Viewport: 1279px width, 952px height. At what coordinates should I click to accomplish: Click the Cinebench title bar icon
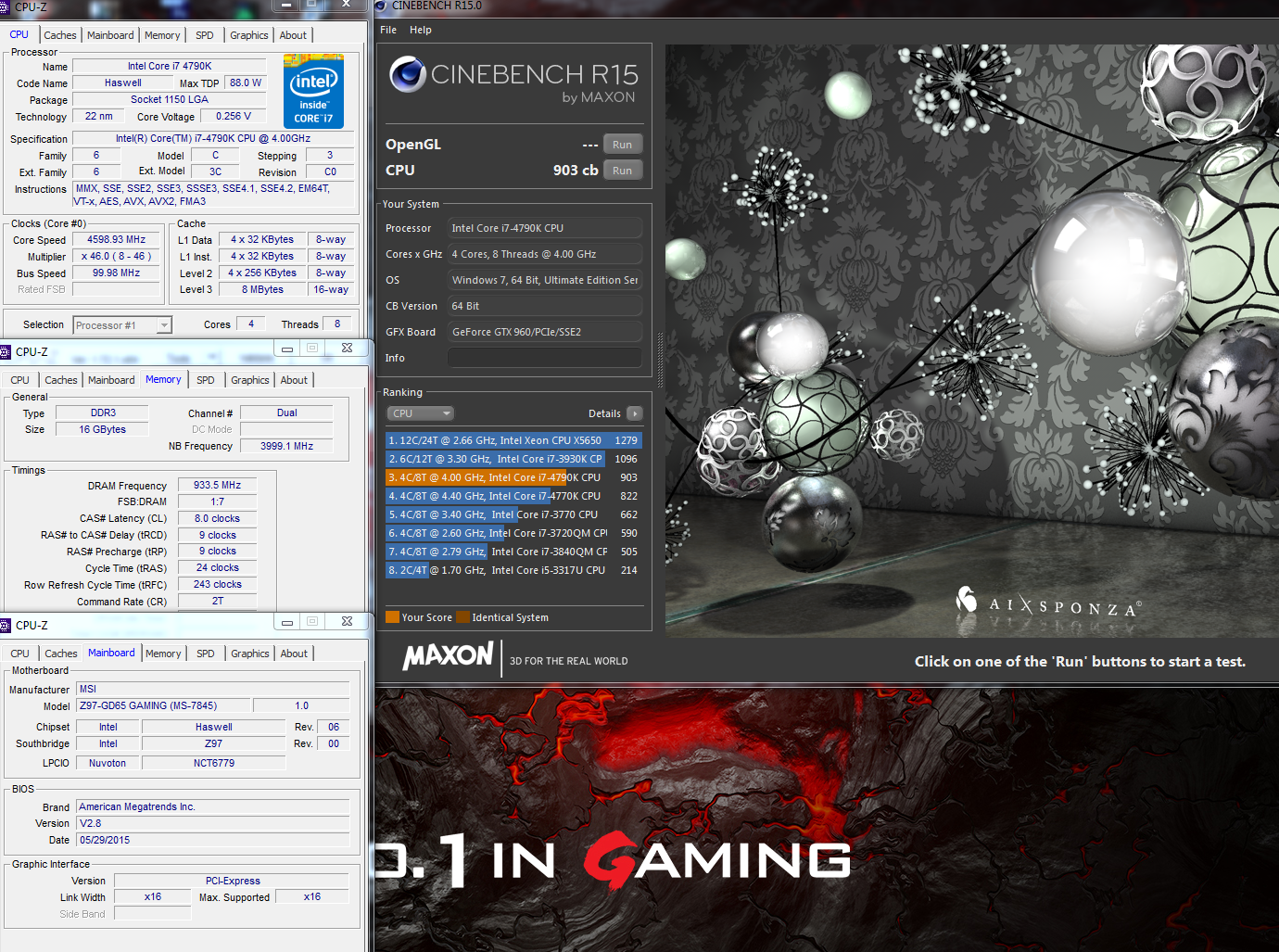click(380, 6)
